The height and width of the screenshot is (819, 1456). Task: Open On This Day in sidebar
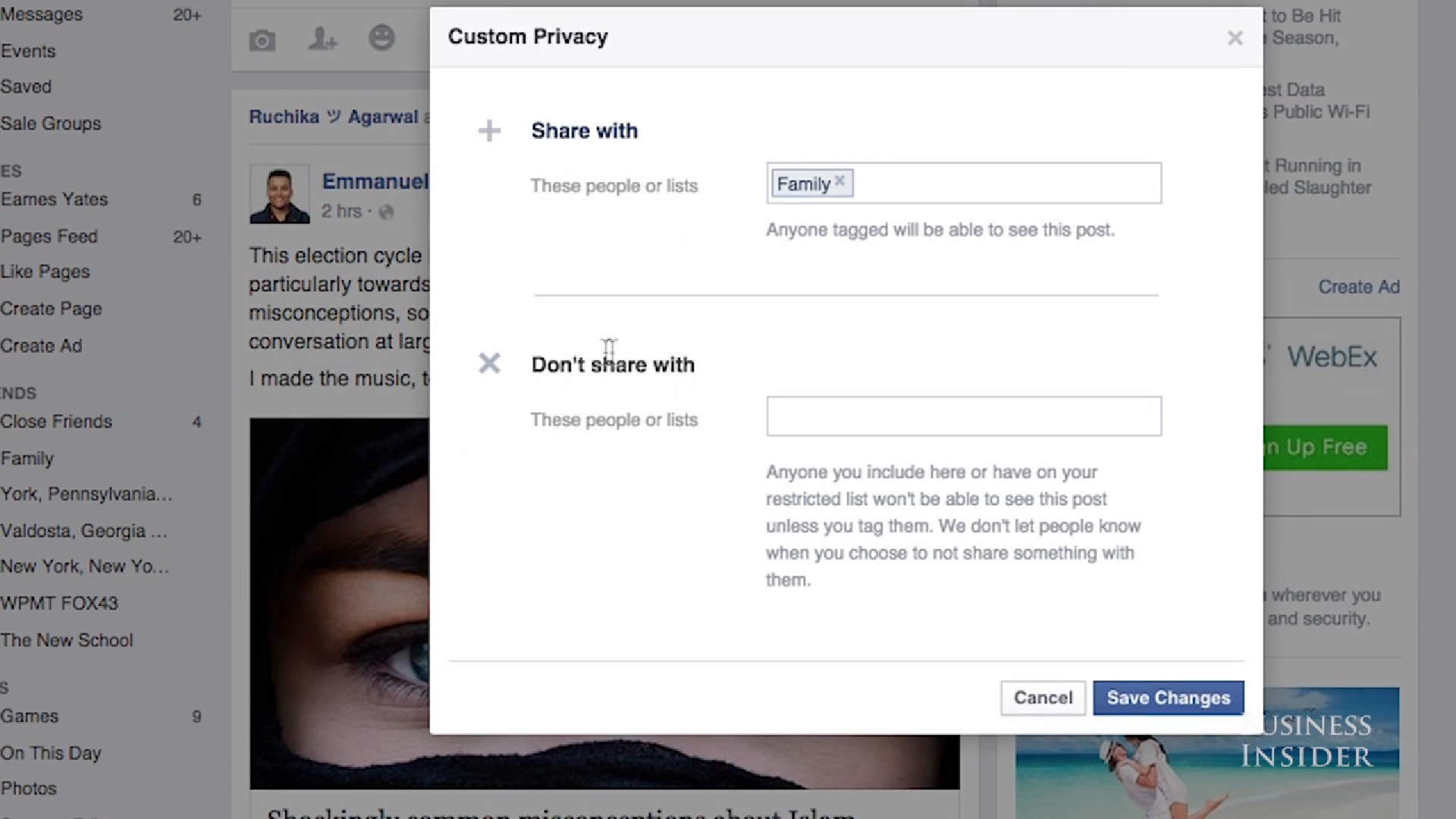pos(51,753)
